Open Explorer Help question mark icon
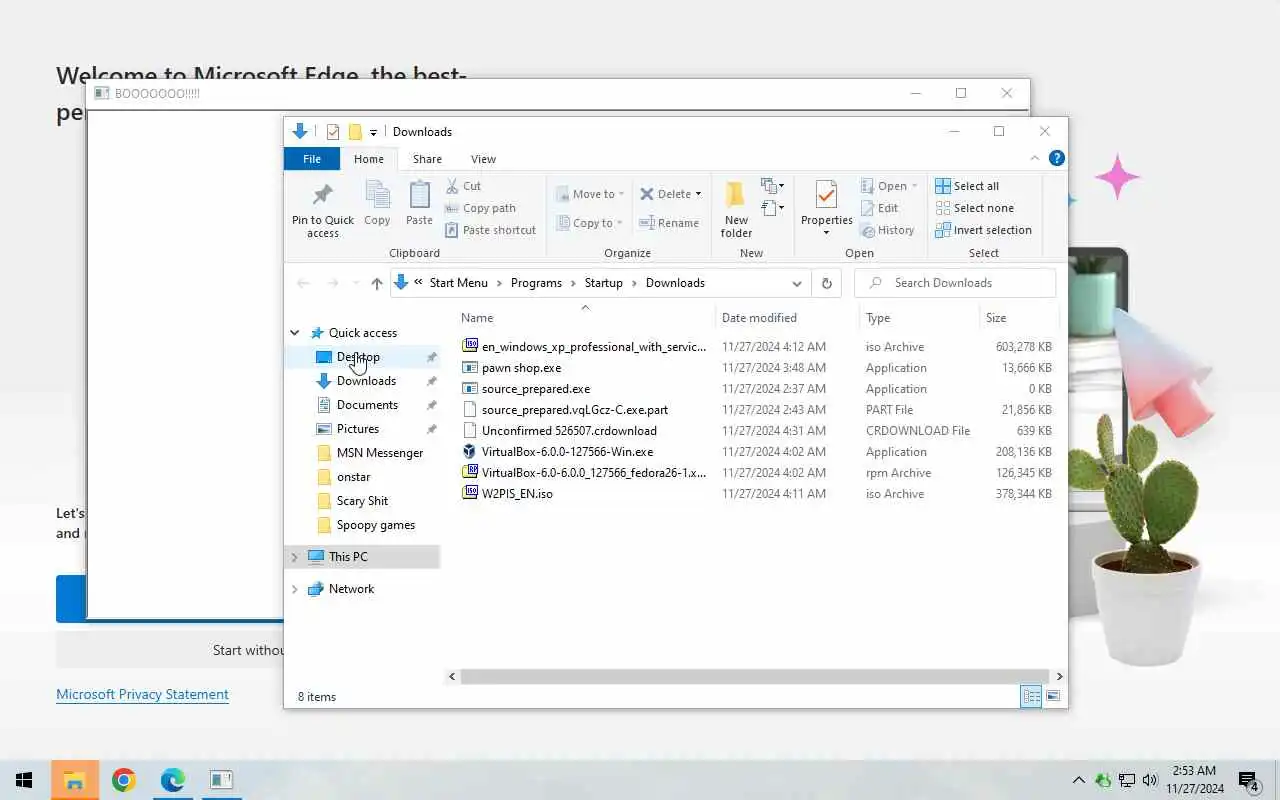 [x=1056, y=158]
